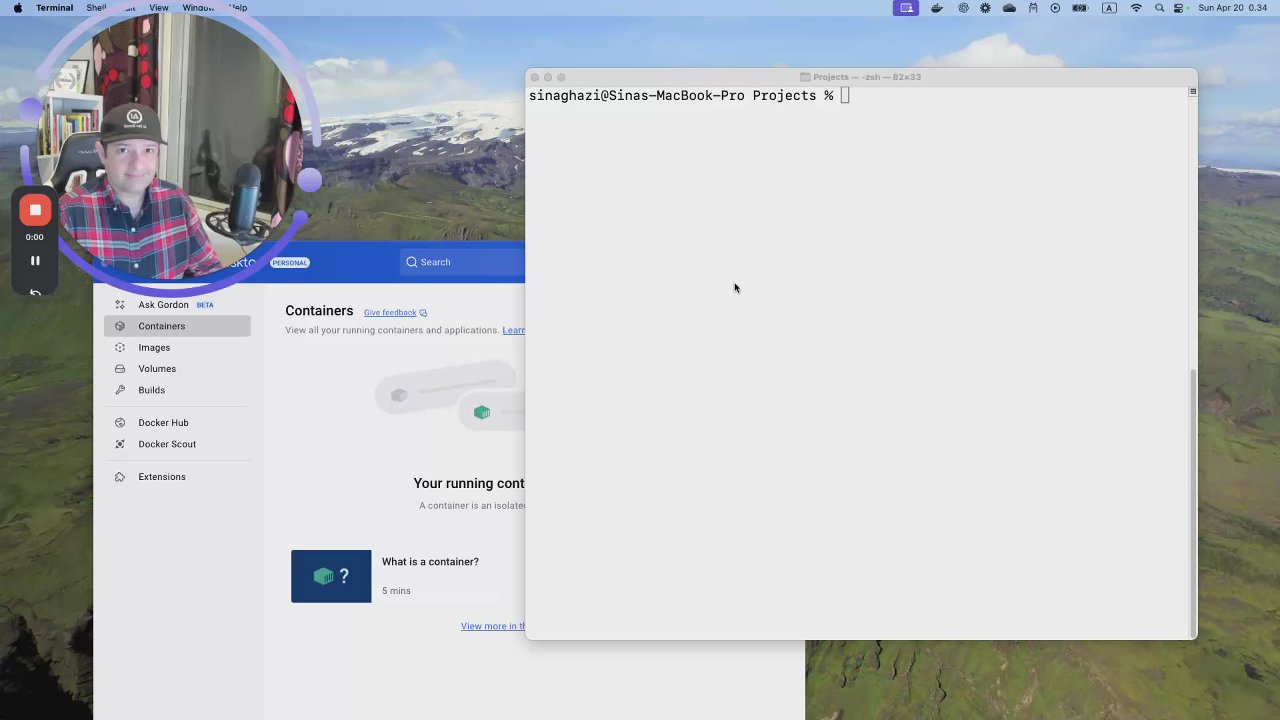Open the ChatGPT menu bar icon

point(963,8)
